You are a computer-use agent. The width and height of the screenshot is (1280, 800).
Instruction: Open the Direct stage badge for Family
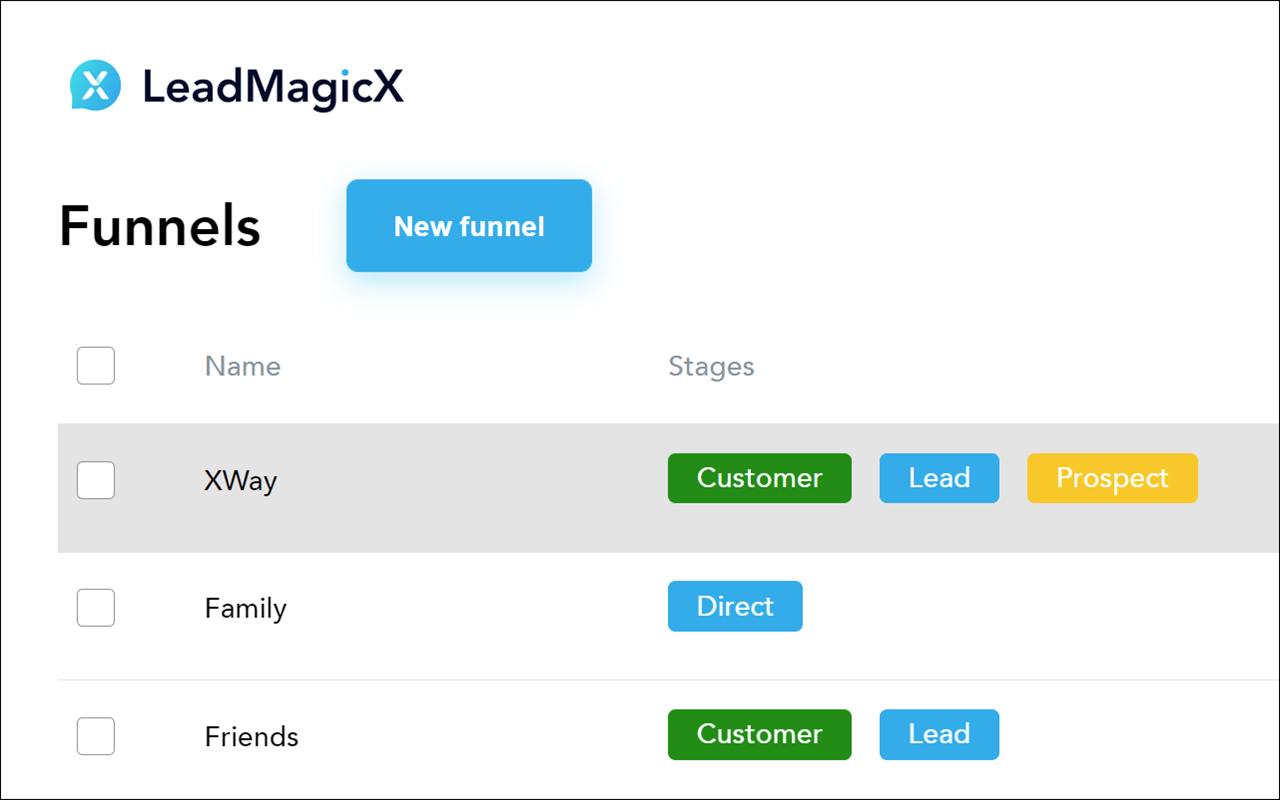pyautogui.click(x=735, y=606)
